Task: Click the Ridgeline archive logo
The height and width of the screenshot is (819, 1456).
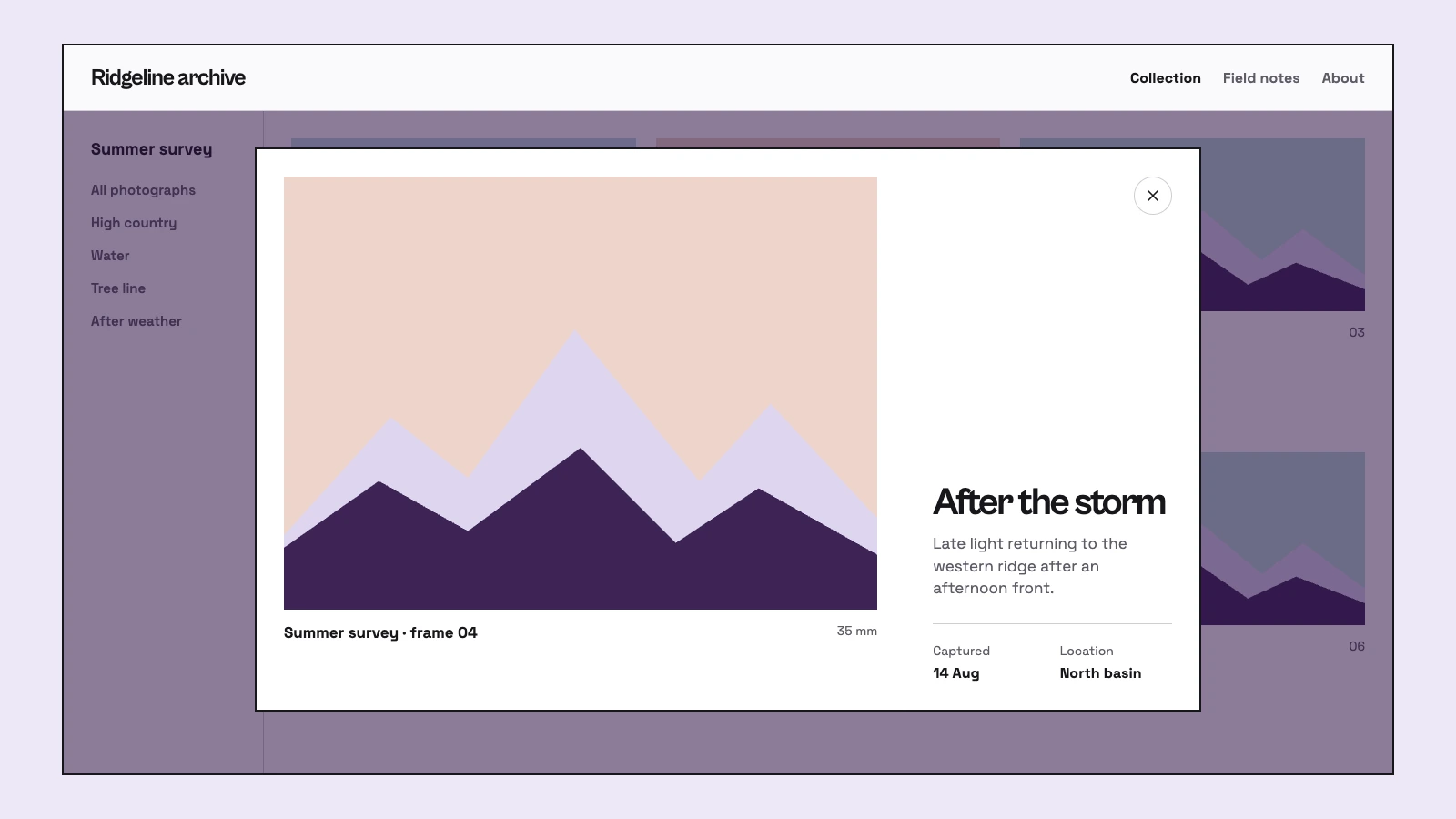Action: coord(168,77)
